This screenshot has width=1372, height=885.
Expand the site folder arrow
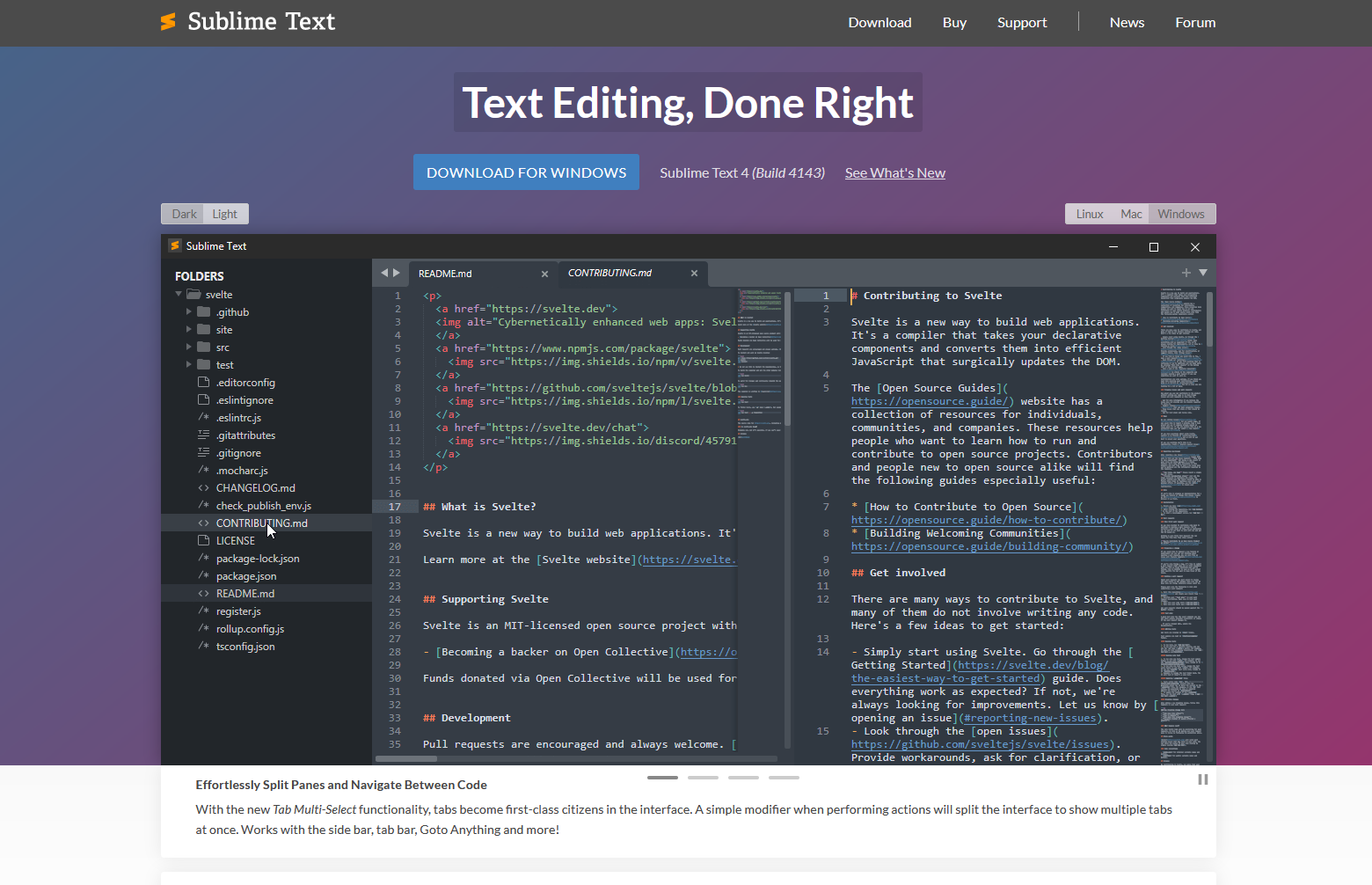[x=188, y=330]
